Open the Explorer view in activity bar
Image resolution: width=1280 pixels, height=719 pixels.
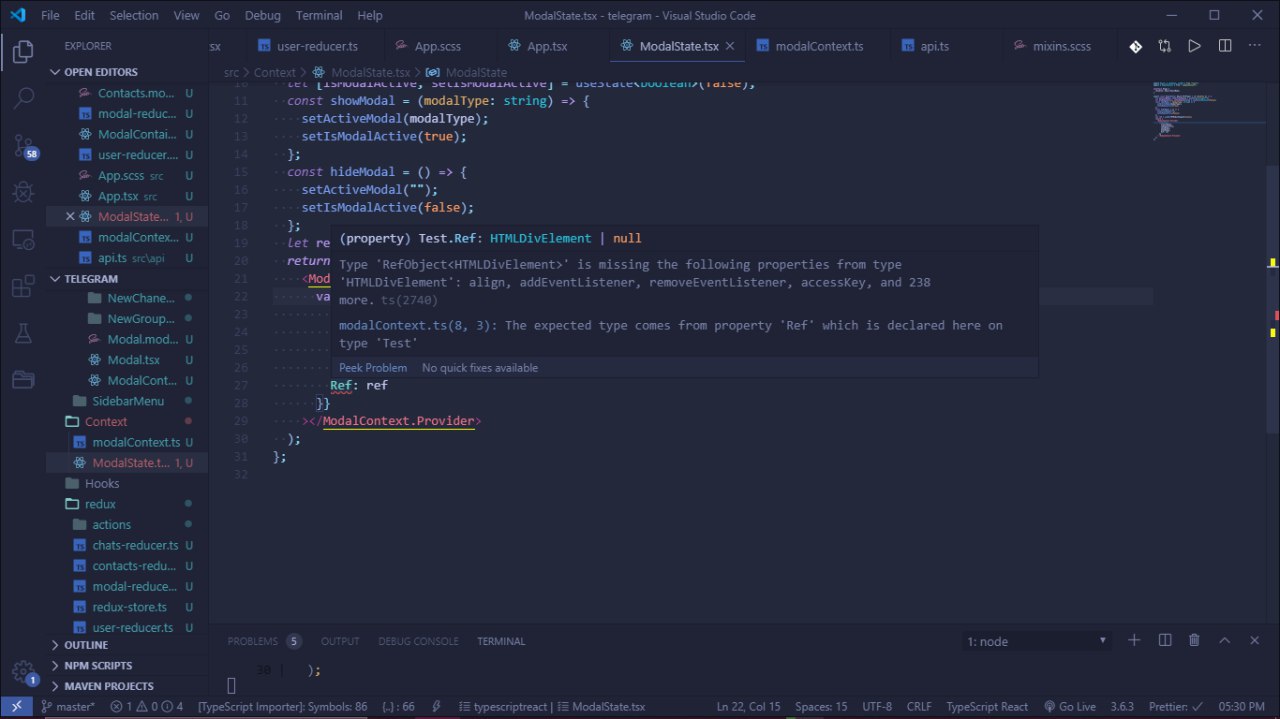(23, 51)
